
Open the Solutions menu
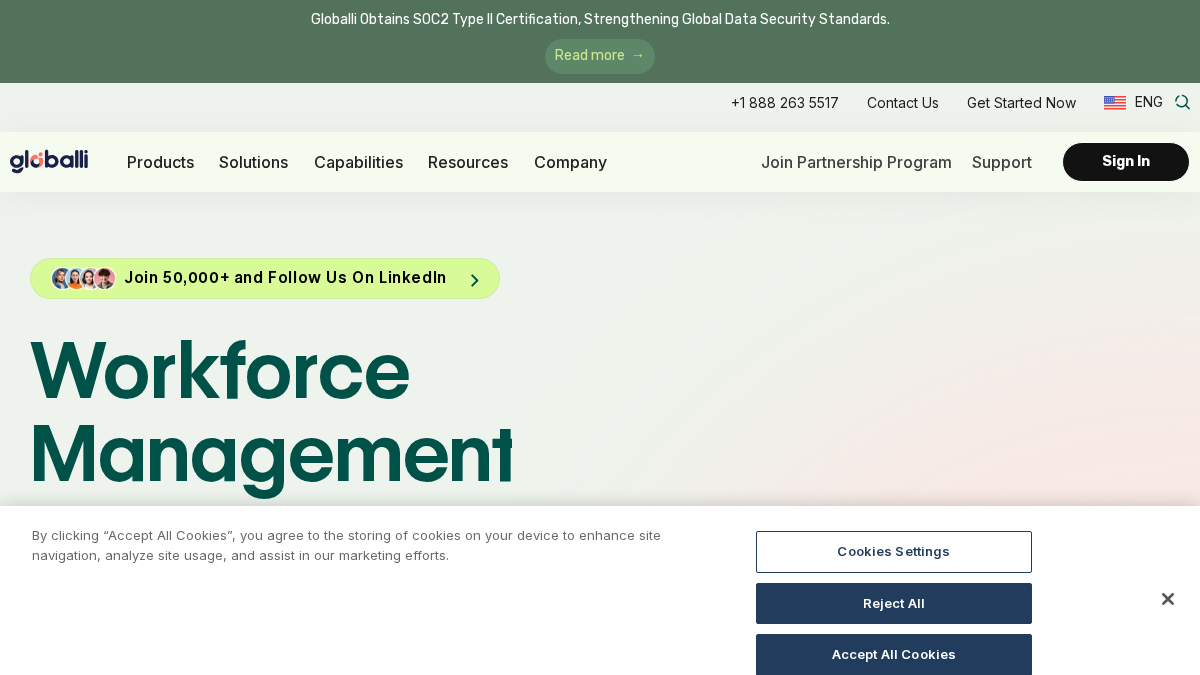tap(253, 162)
